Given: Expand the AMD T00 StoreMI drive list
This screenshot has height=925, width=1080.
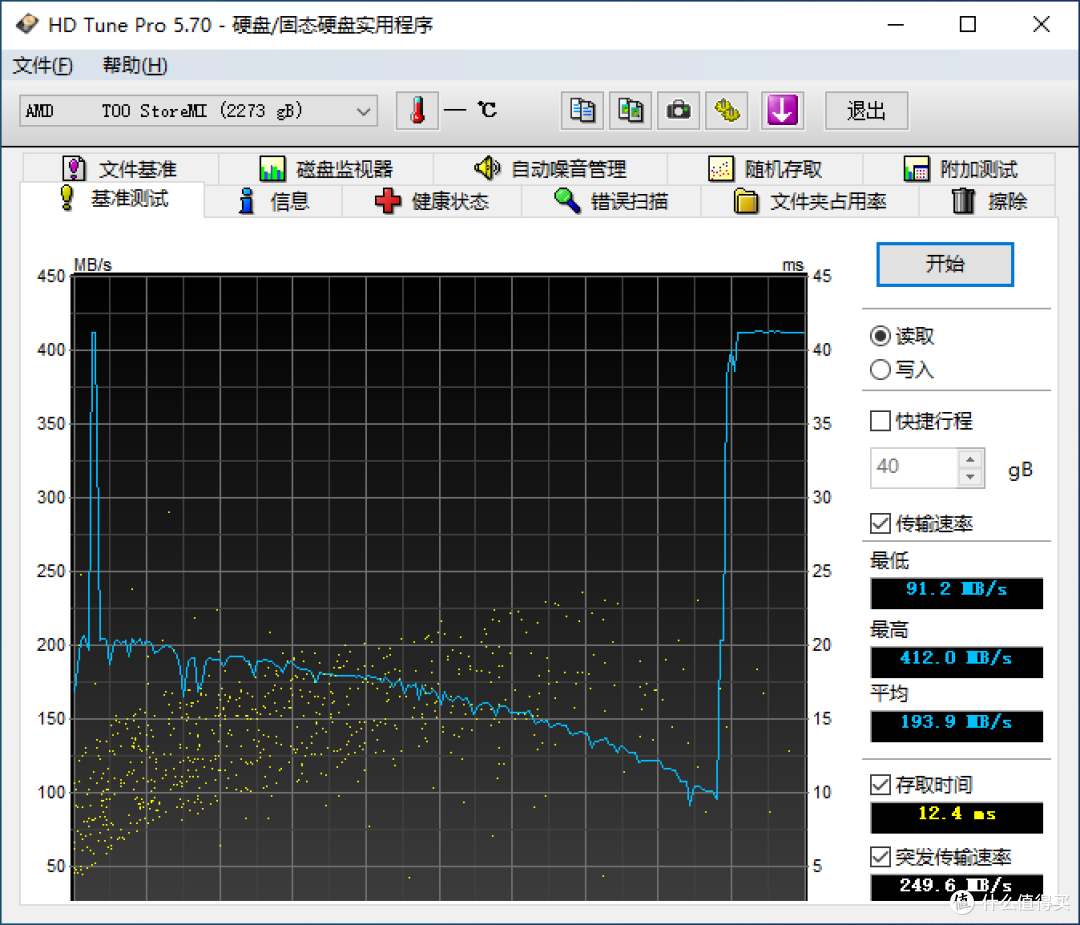Looking at the screenshot, I should click(x=365, y=111).
